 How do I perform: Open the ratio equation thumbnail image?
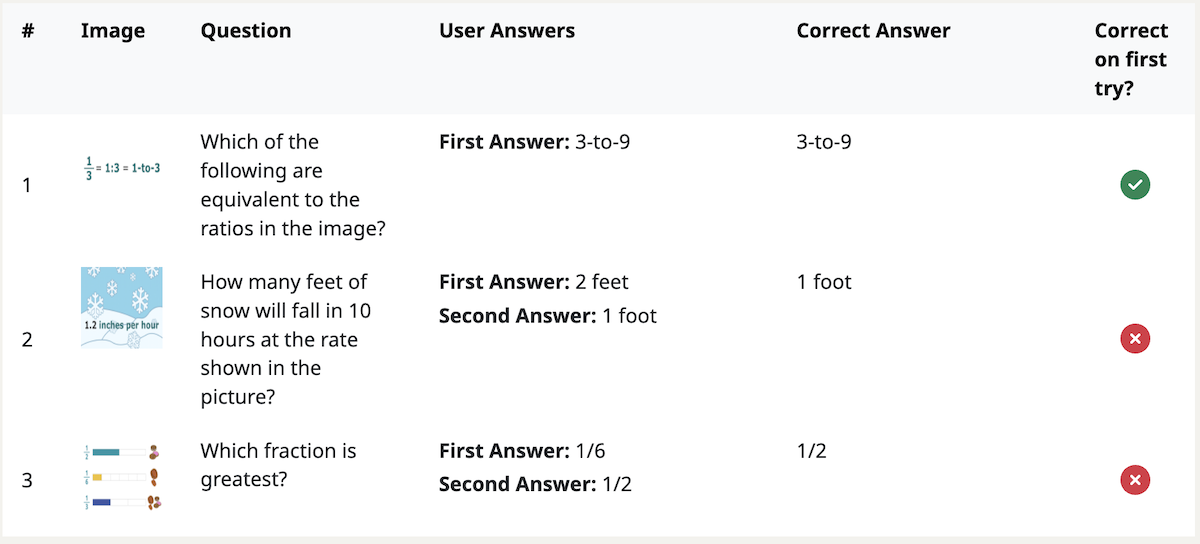[x=121, y=168]
